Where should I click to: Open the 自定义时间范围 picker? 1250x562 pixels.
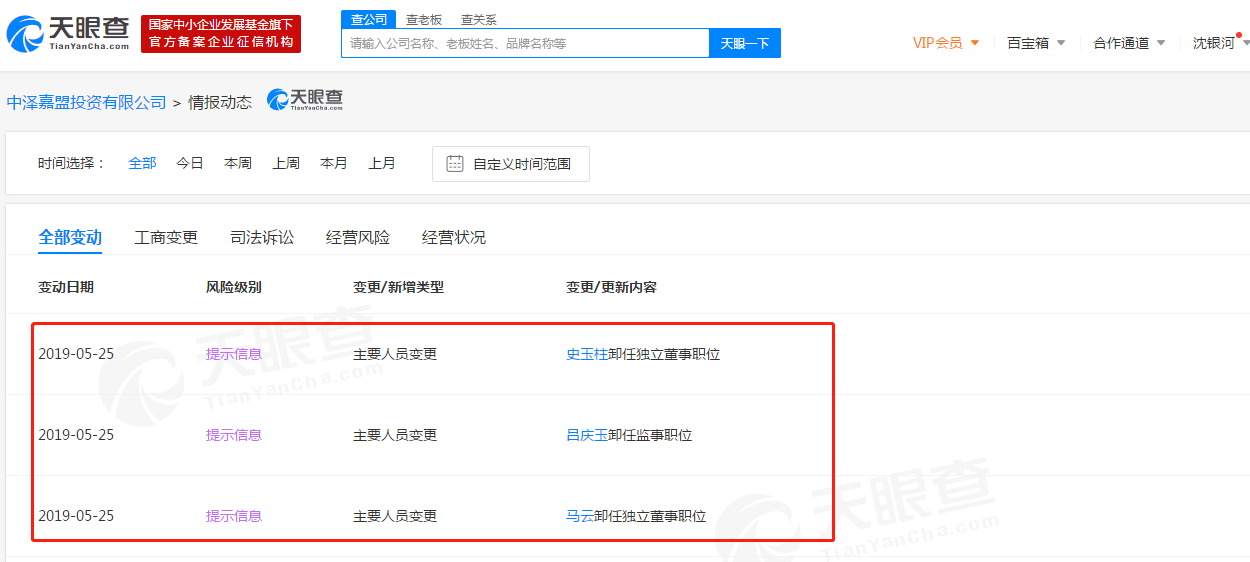pos(511,164)
